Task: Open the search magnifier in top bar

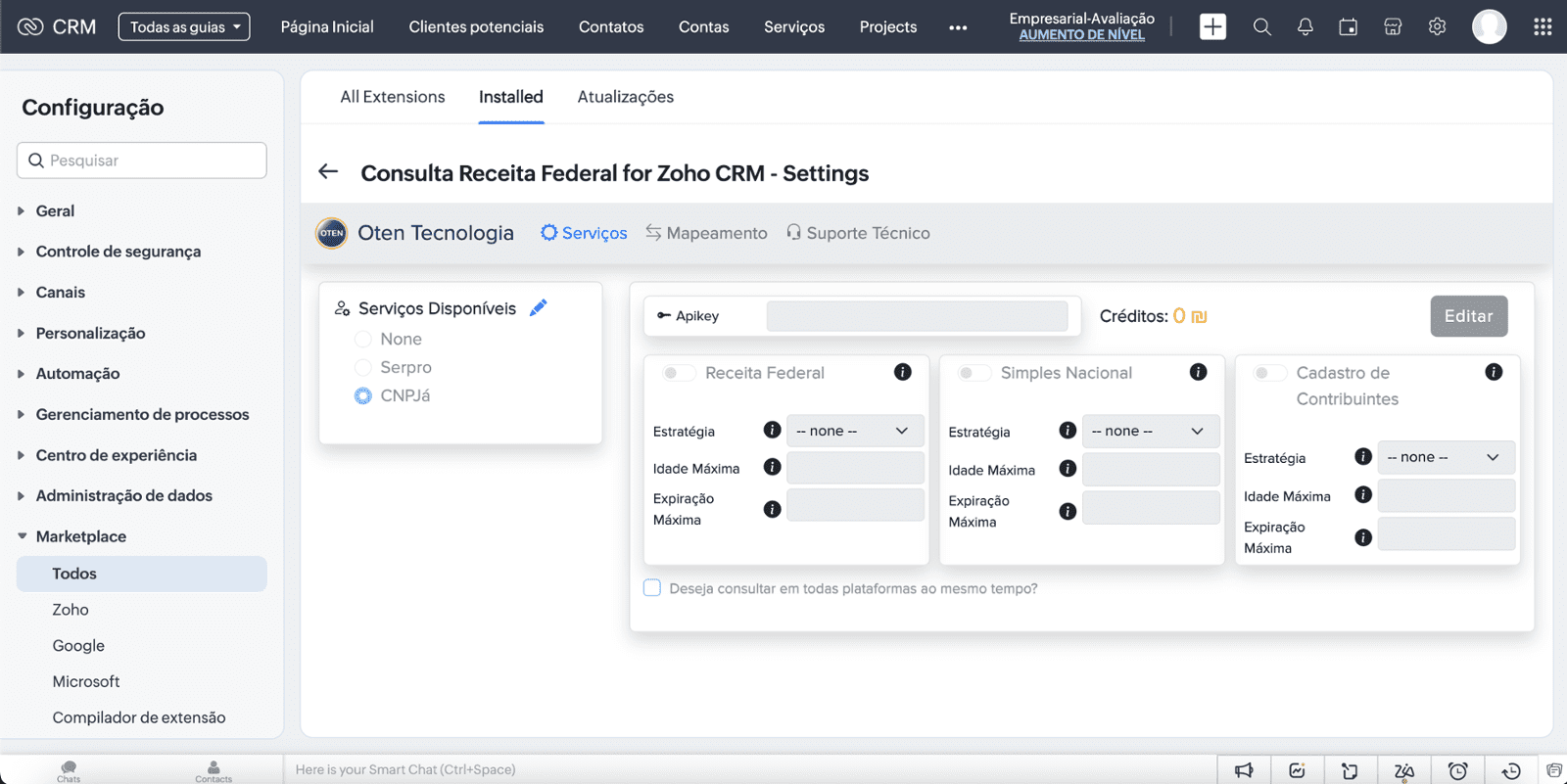Action: tap(1261, 27)
